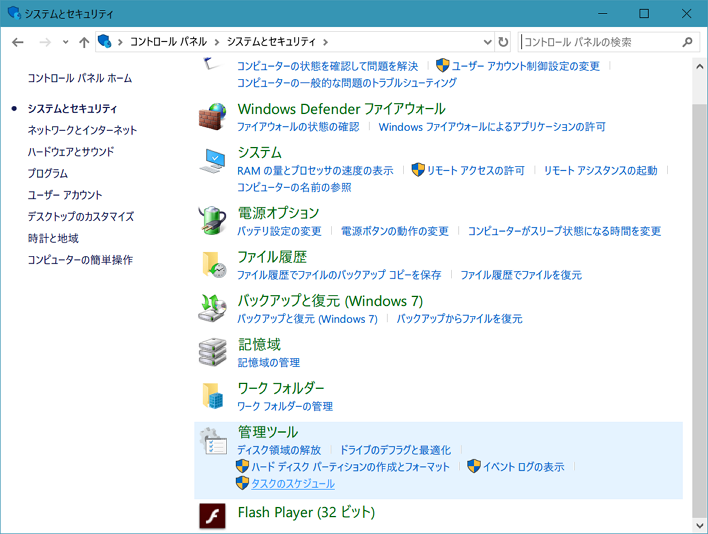Click the Flash Player red icon

click(x=212, y=516)
